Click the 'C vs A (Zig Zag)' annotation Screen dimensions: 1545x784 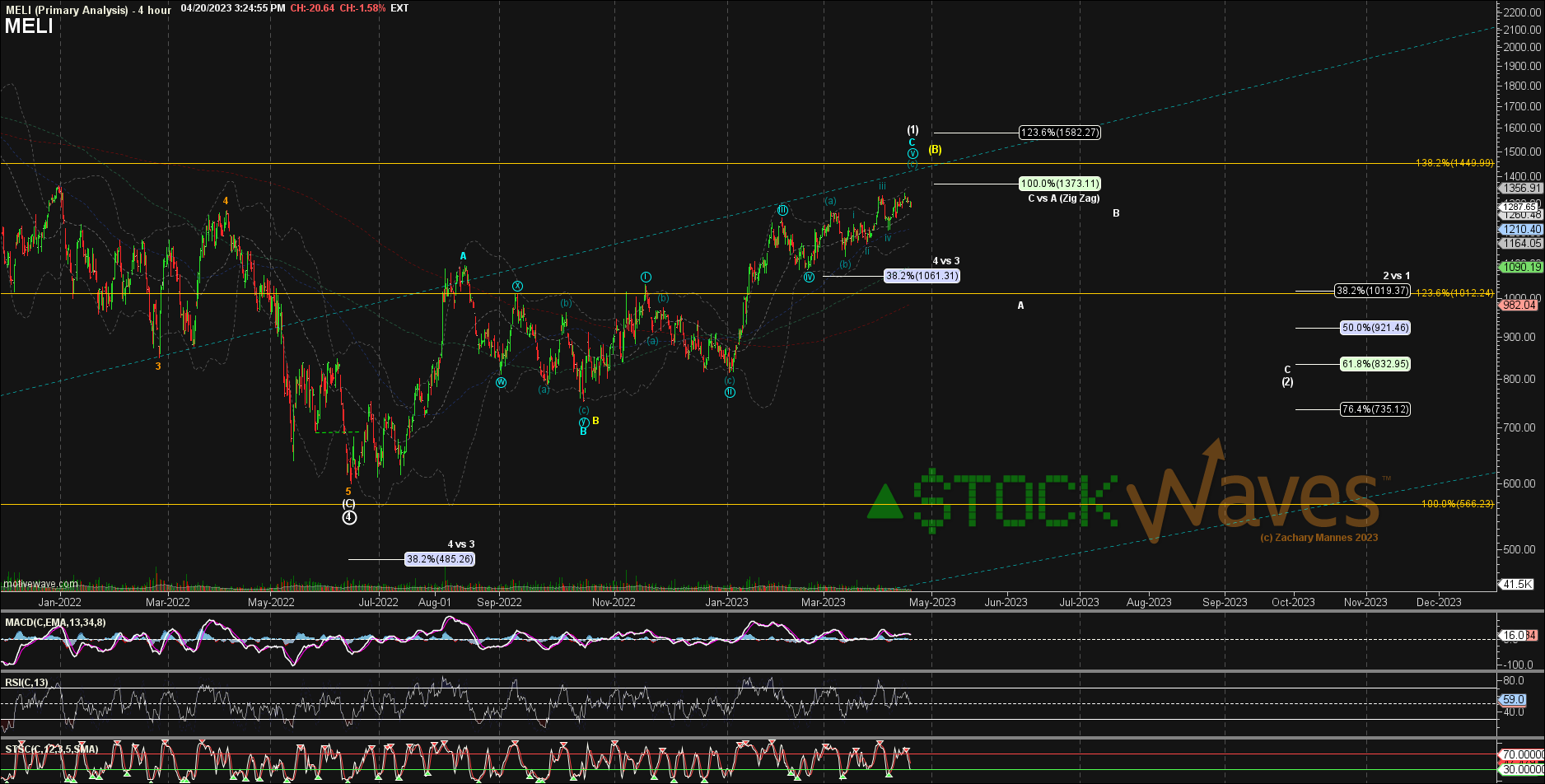1064,198
